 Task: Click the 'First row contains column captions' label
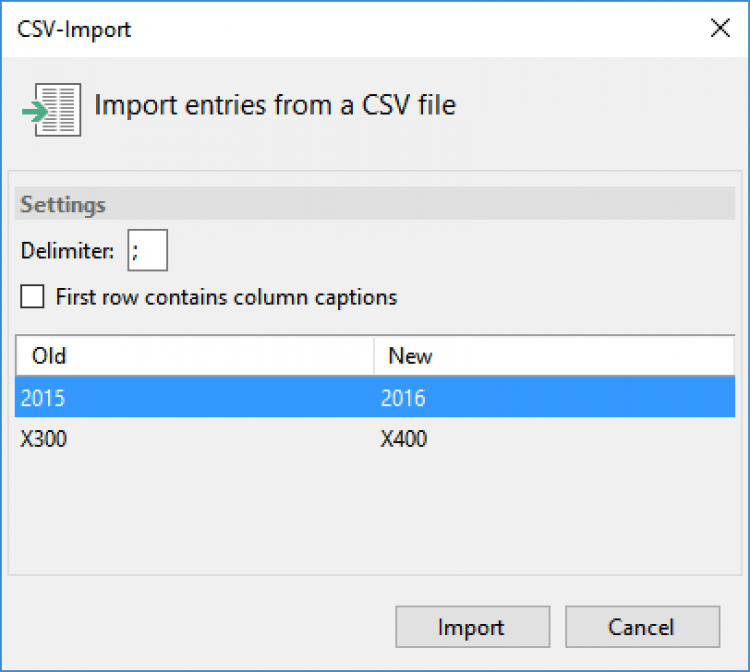[x=226, y=297]
